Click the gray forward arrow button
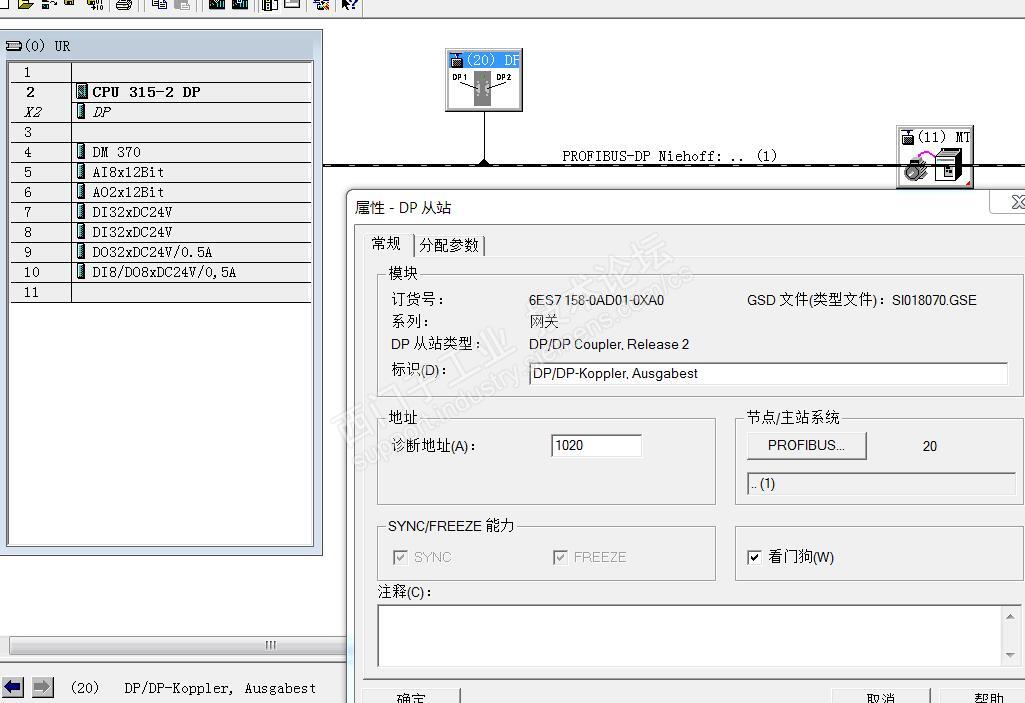The width and height of the screenshot is (1025, 703). click(x=43, y=687)
